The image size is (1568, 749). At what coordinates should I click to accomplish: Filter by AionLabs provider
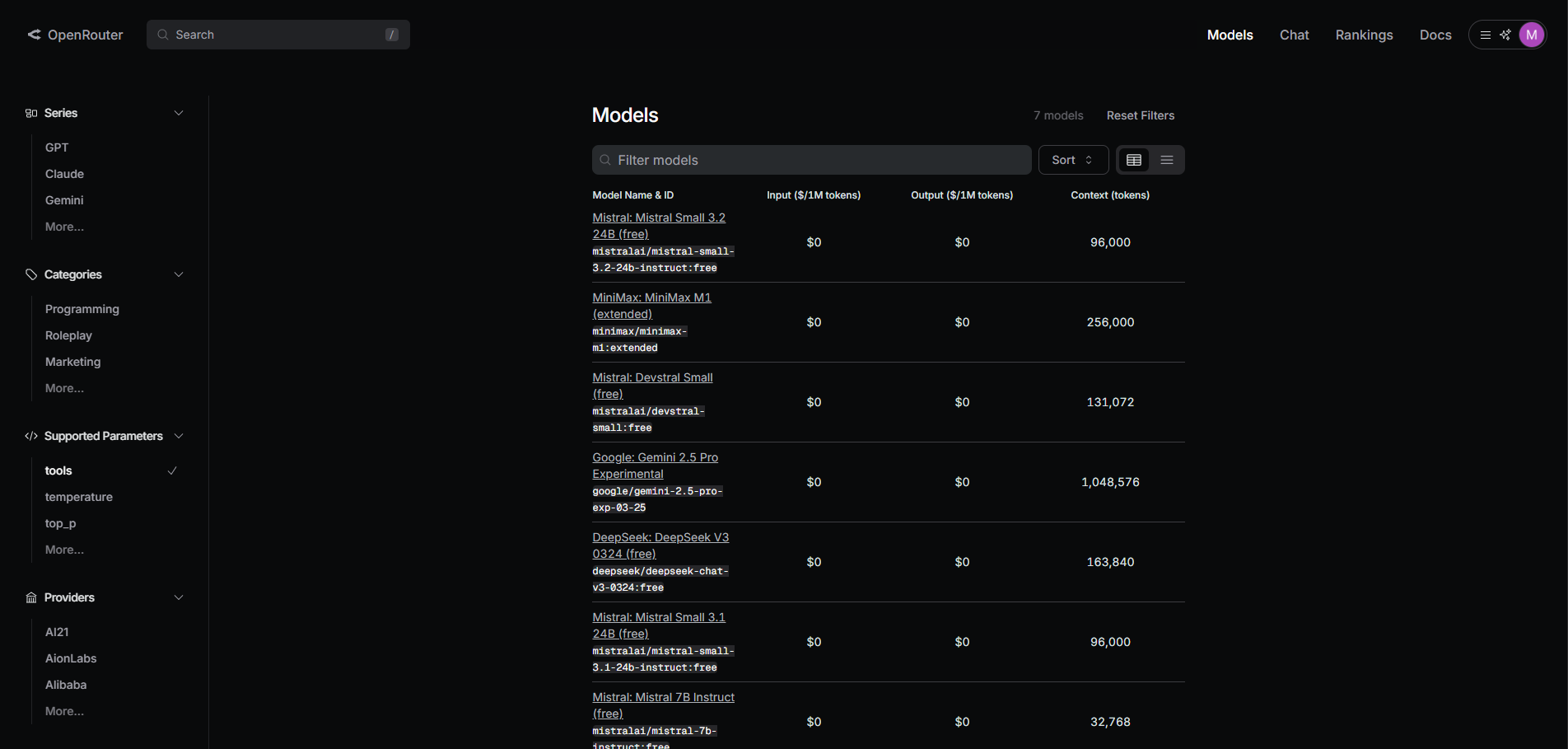[x=71, y=658]
